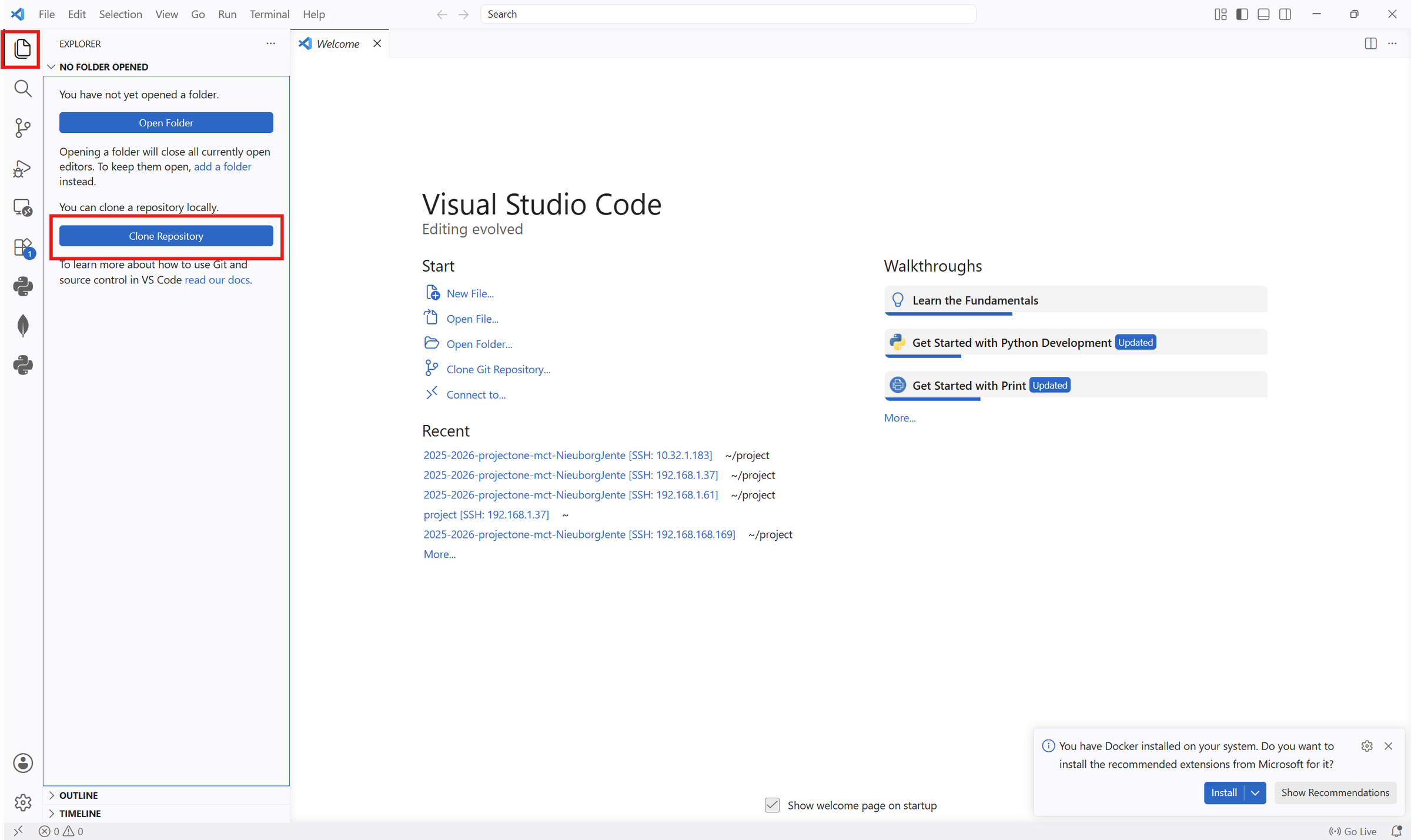
Task: Open the Source Control view
Action: (x=23, y=128)
